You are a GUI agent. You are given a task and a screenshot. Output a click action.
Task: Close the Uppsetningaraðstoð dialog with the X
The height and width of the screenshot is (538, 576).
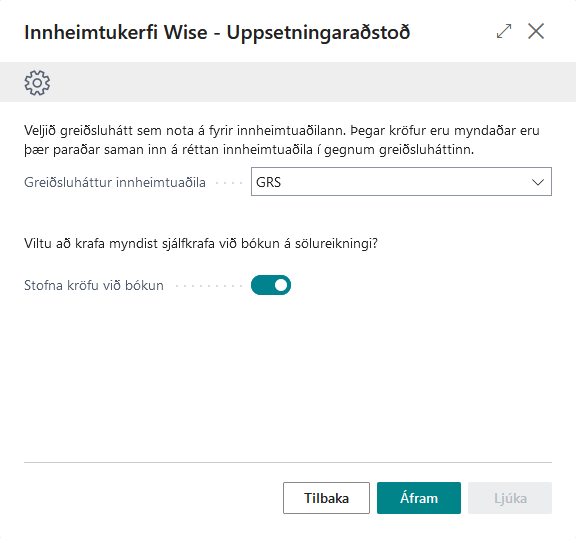536,31
